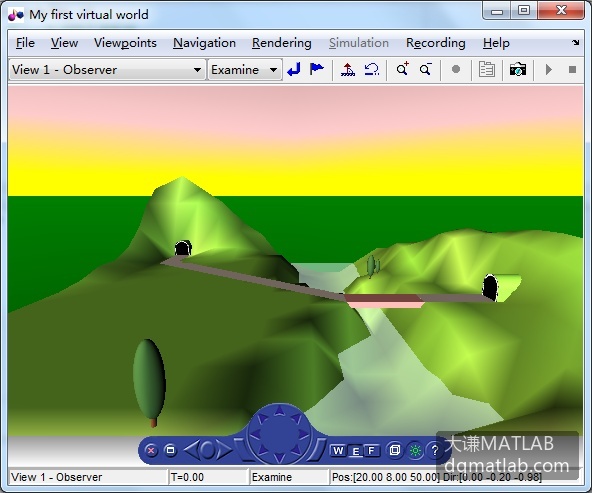Click the zoom out magnifier icon
The image size is (592, 493).
pos(426,69)
